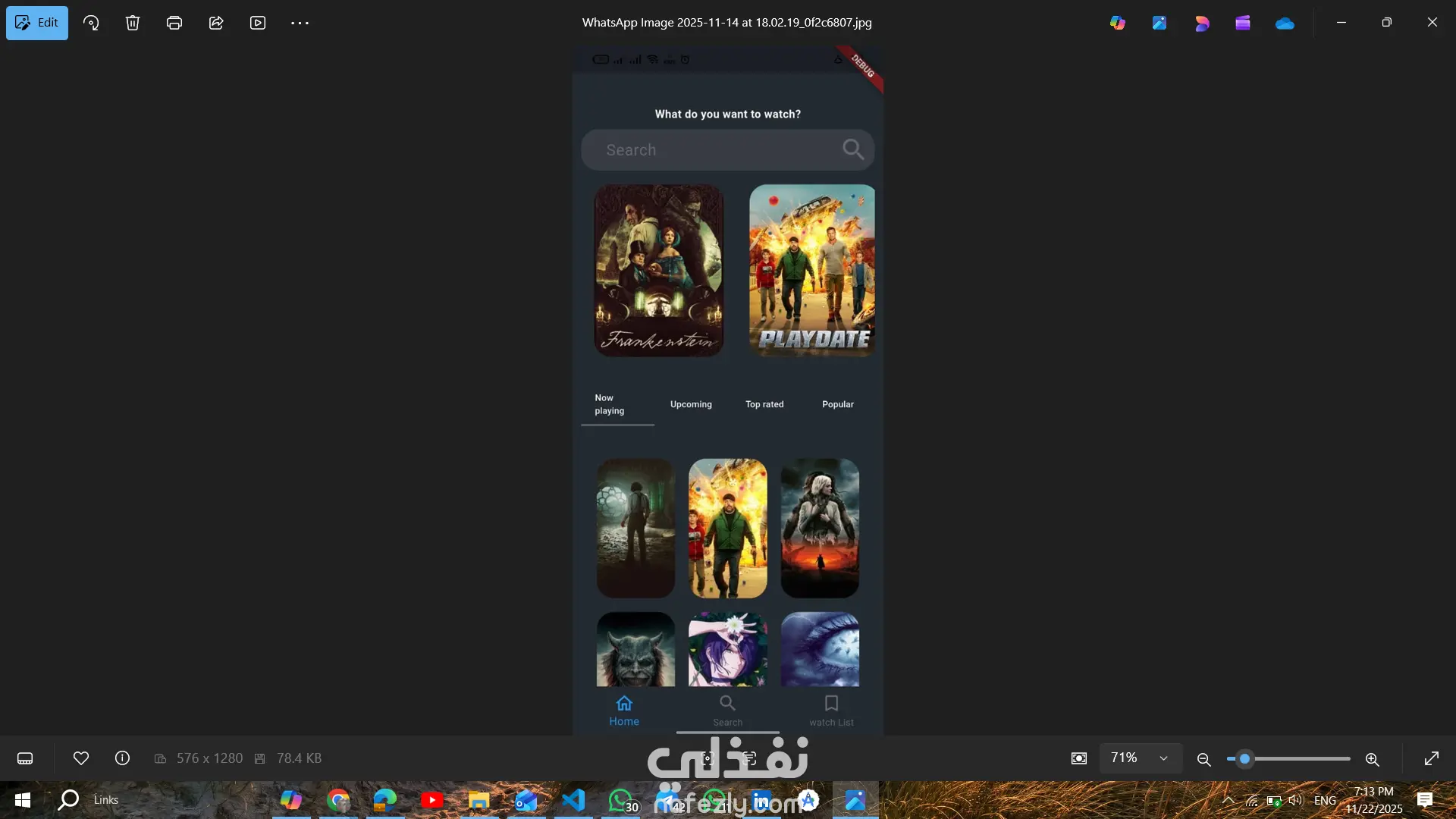Open Clipchamp icon in title bar
Viewport: 1456px width, 819px height.
[x=1242, y=23]
